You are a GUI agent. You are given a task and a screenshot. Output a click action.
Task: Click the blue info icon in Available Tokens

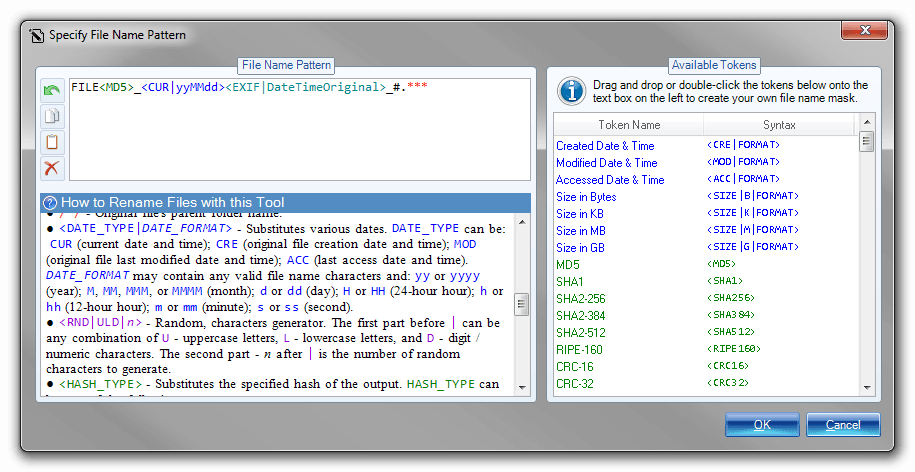coord(571,92)
